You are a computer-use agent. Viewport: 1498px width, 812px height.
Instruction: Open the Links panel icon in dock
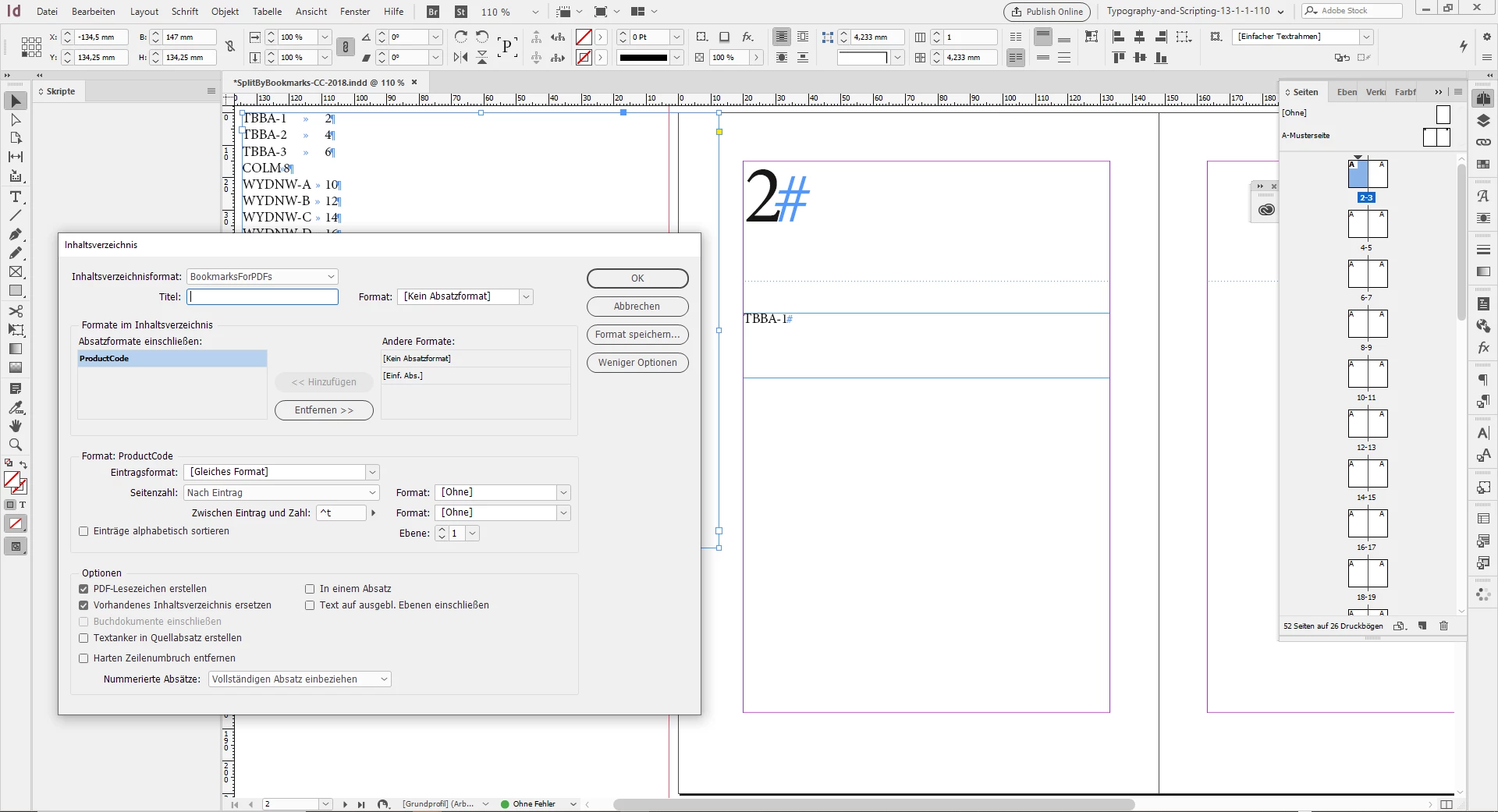(x=1483, y=142)
